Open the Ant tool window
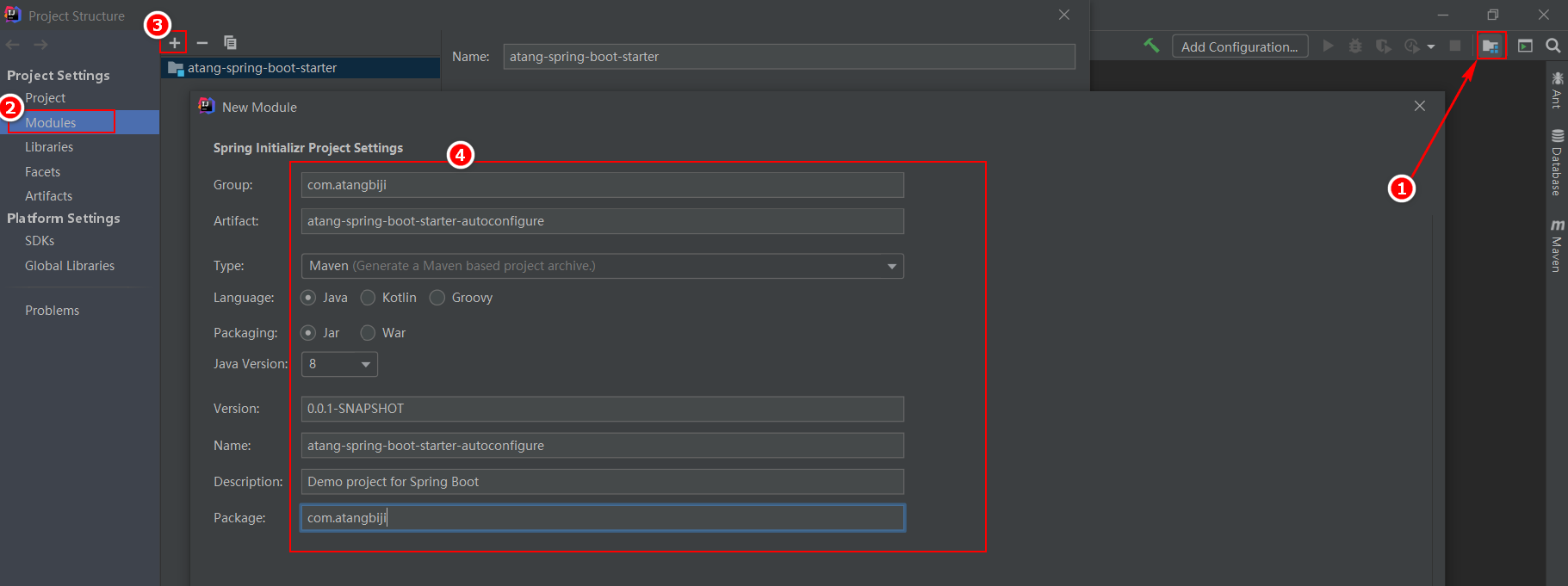The width and height of the screenshot is (1568, 586). (1557, 90)
